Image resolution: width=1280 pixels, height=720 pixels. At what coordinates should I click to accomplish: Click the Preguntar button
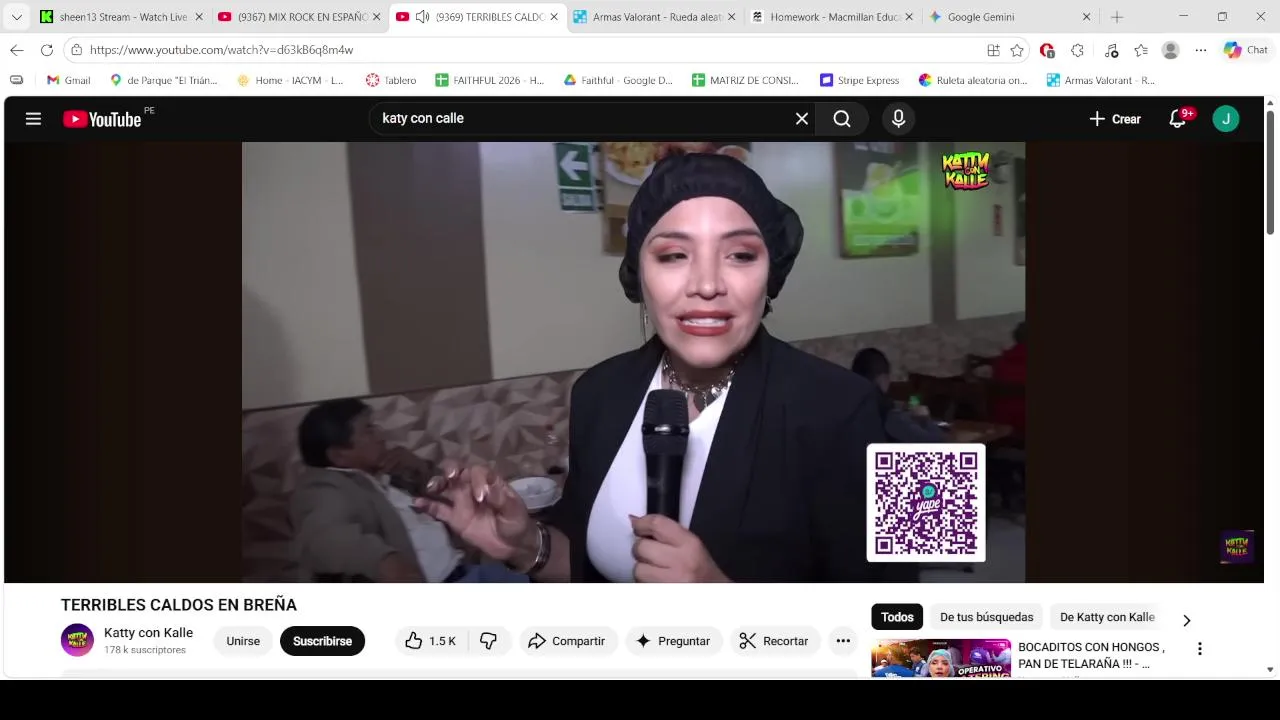(x=673, y=641)
